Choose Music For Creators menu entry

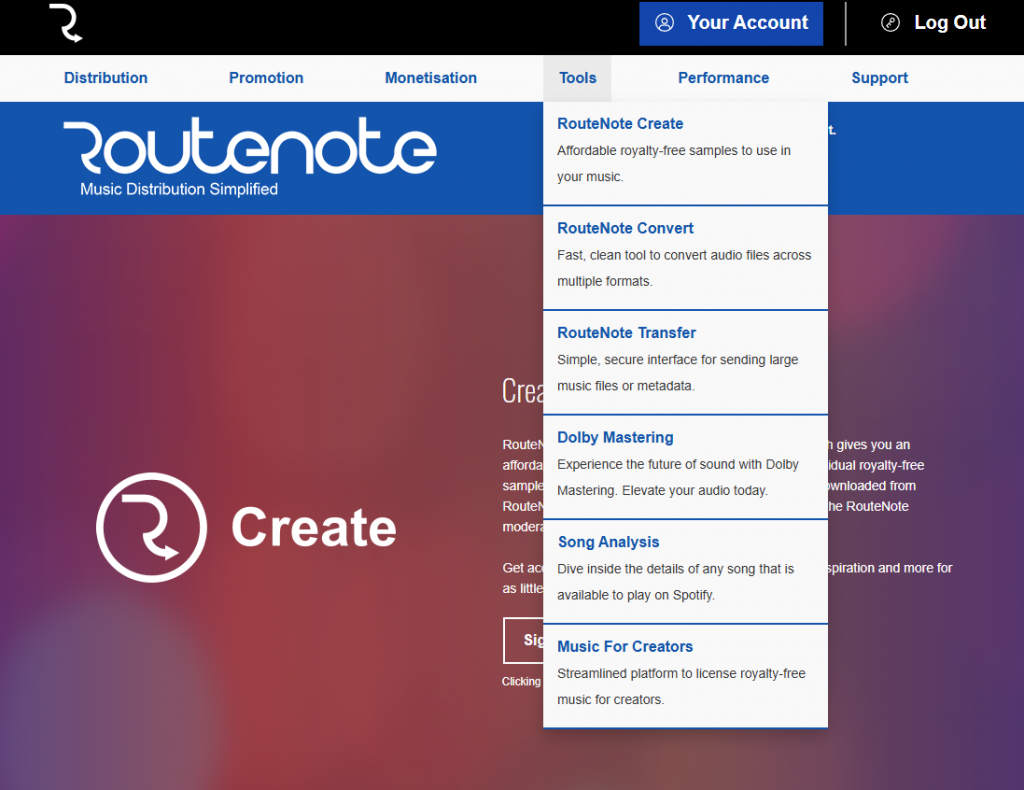(625, 647)
